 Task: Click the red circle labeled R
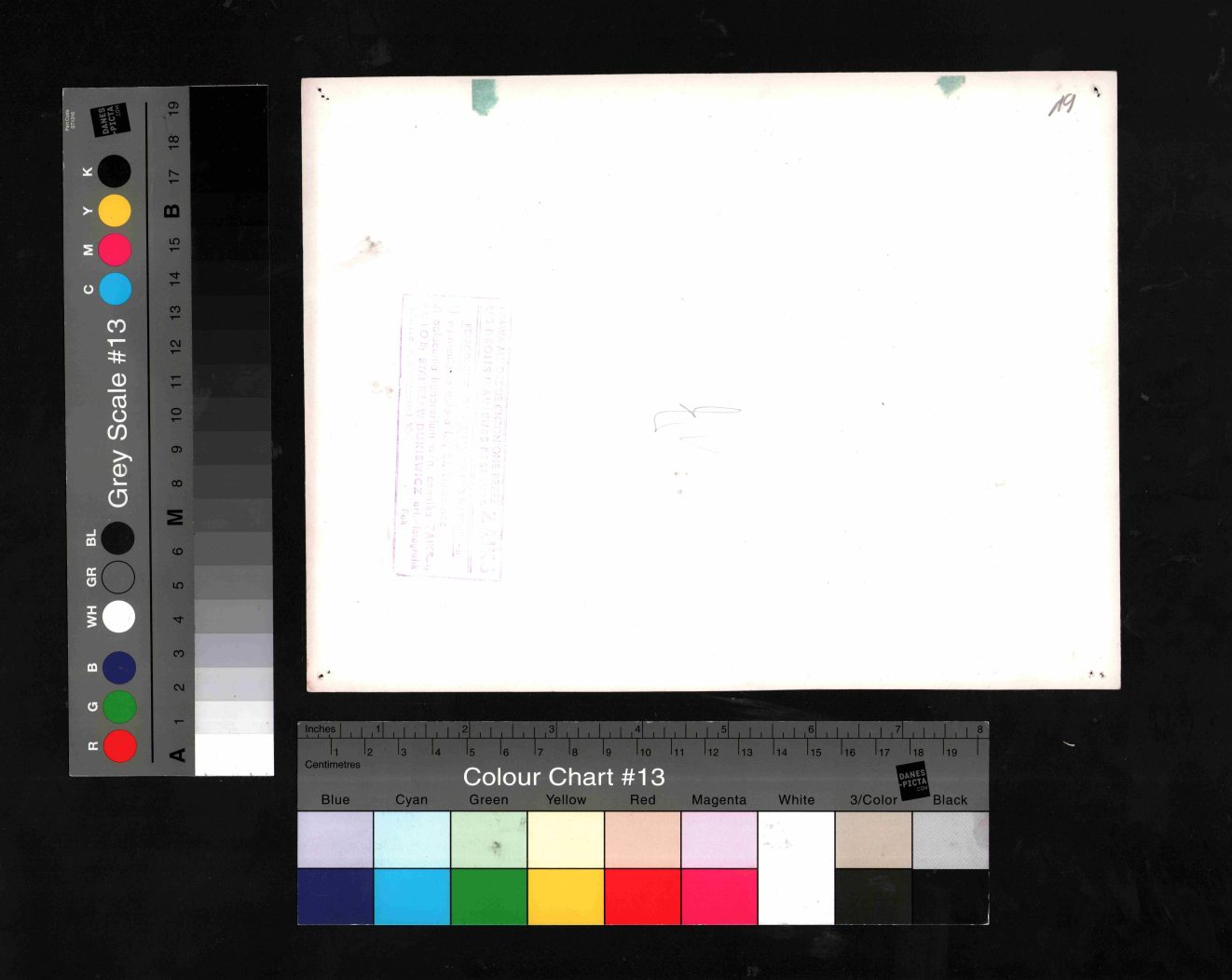click(119, 746)
